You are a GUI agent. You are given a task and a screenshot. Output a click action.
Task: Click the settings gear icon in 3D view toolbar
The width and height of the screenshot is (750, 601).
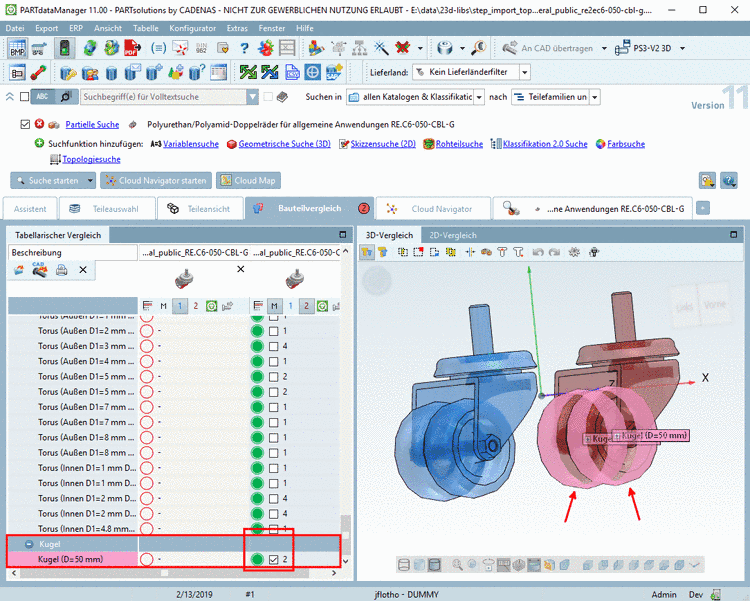point(574,253)
